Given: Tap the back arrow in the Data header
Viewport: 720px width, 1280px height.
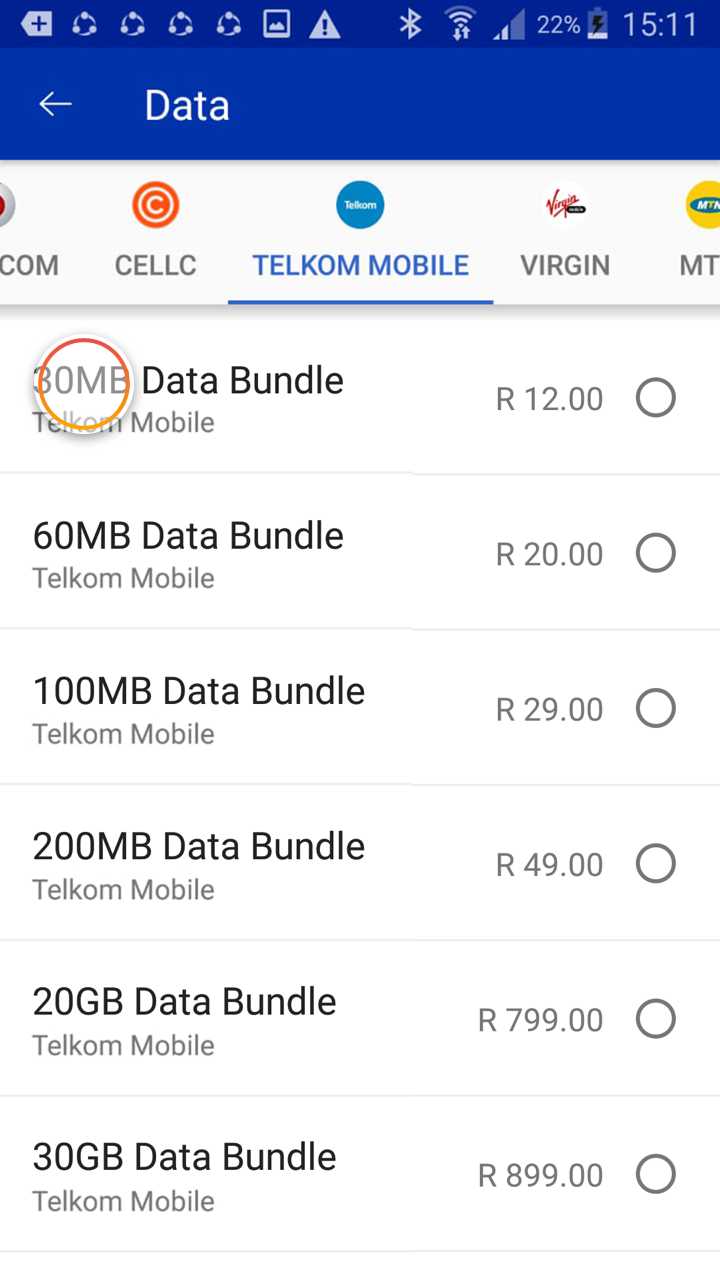Looking at the screenshot, I should click(55, 104).
